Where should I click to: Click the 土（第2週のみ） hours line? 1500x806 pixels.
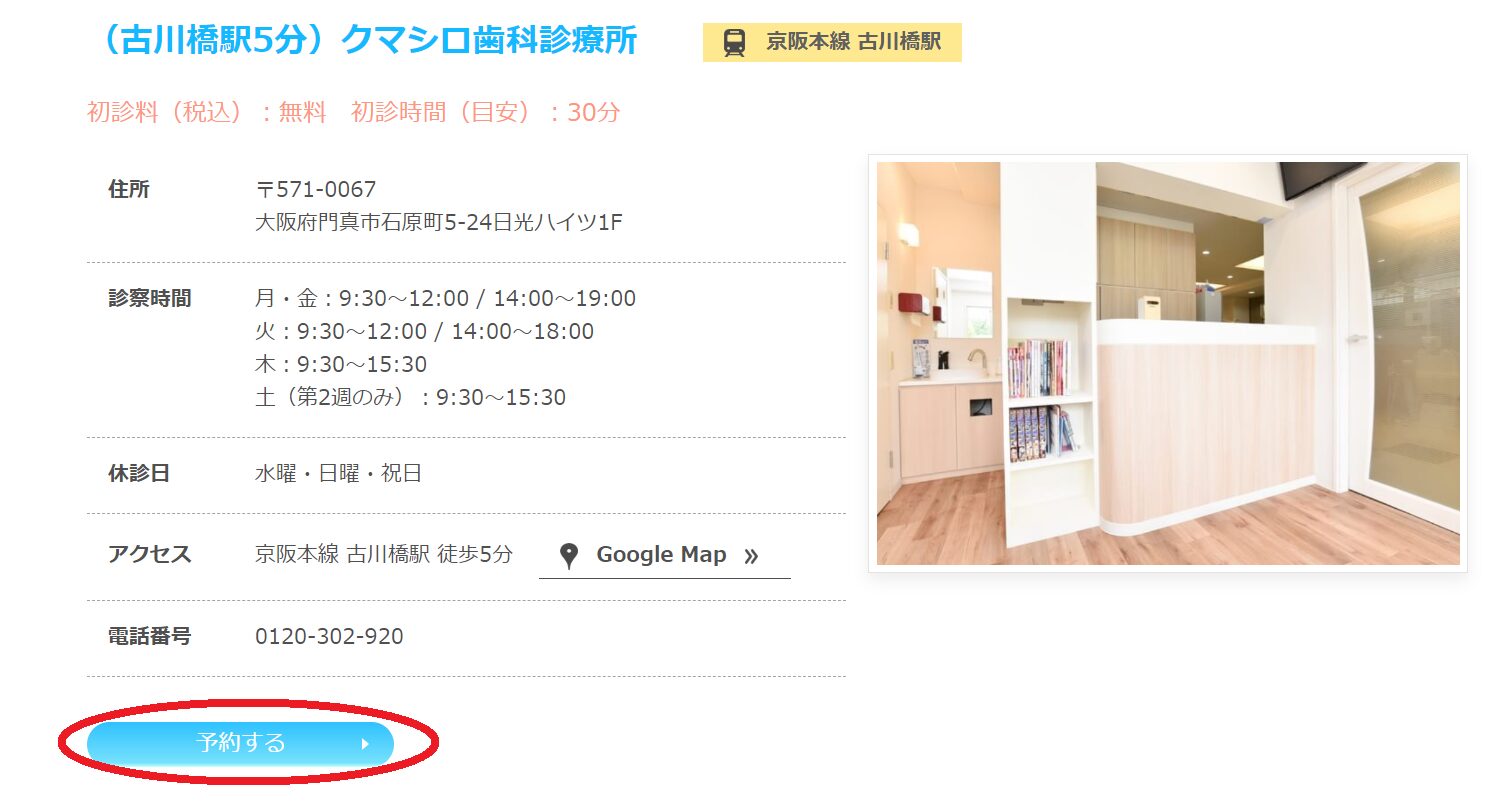(x=410, y=397)
